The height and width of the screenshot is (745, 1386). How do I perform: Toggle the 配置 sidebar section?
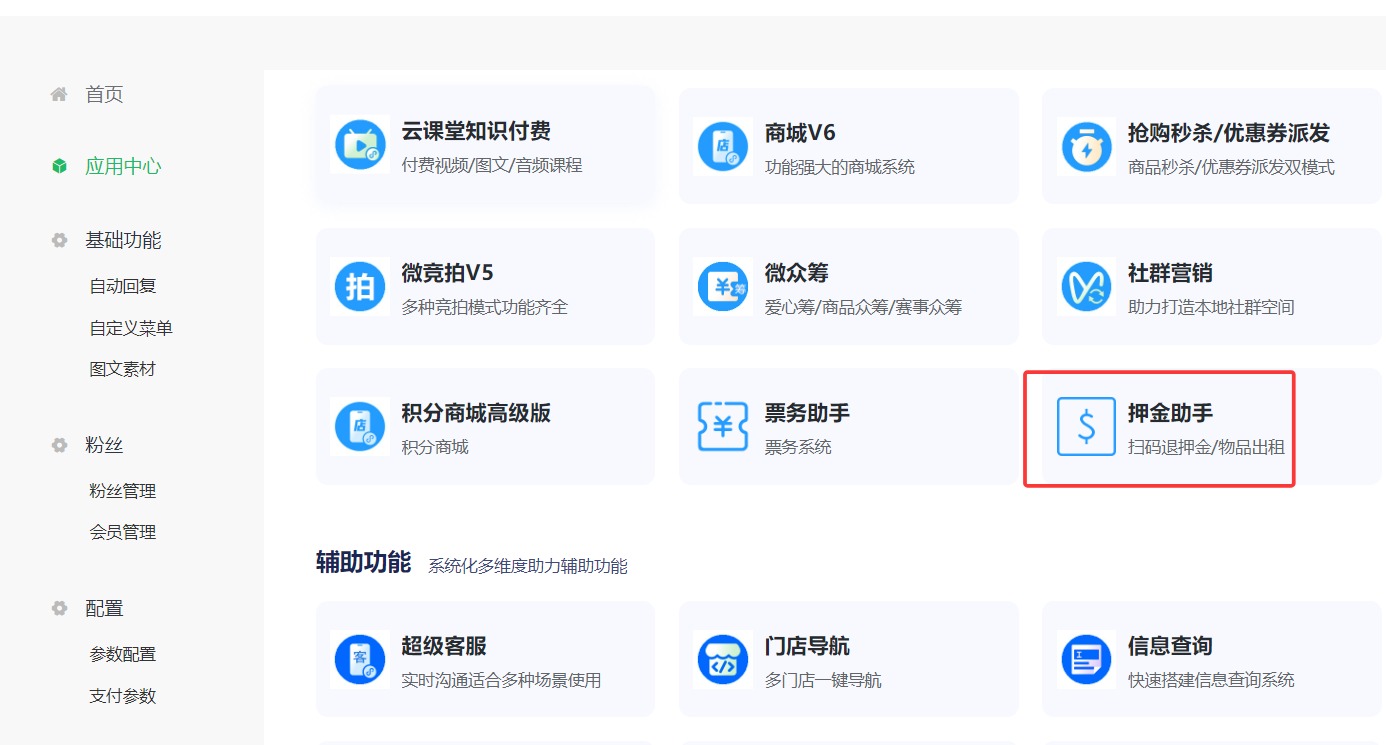(104, 609)
